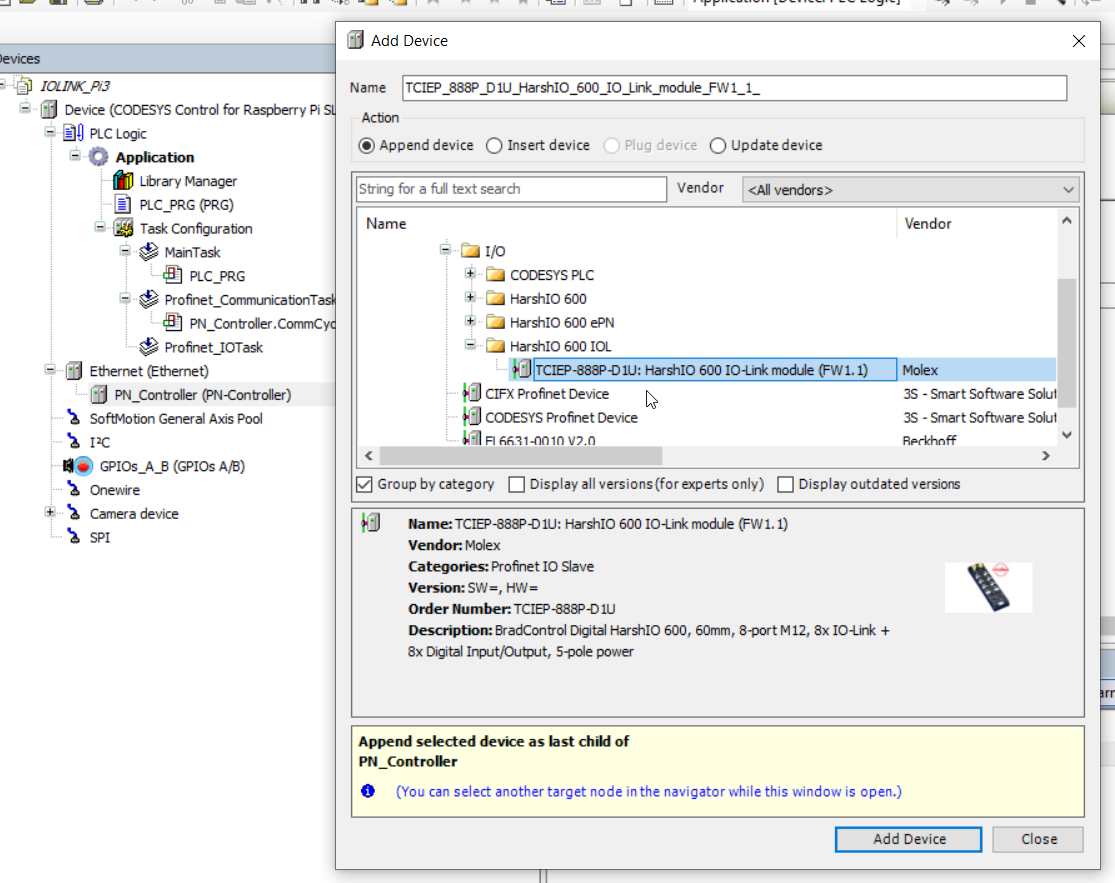Open the Vendor dropdown
The image size is (1115, 883).
coord(910,190)
